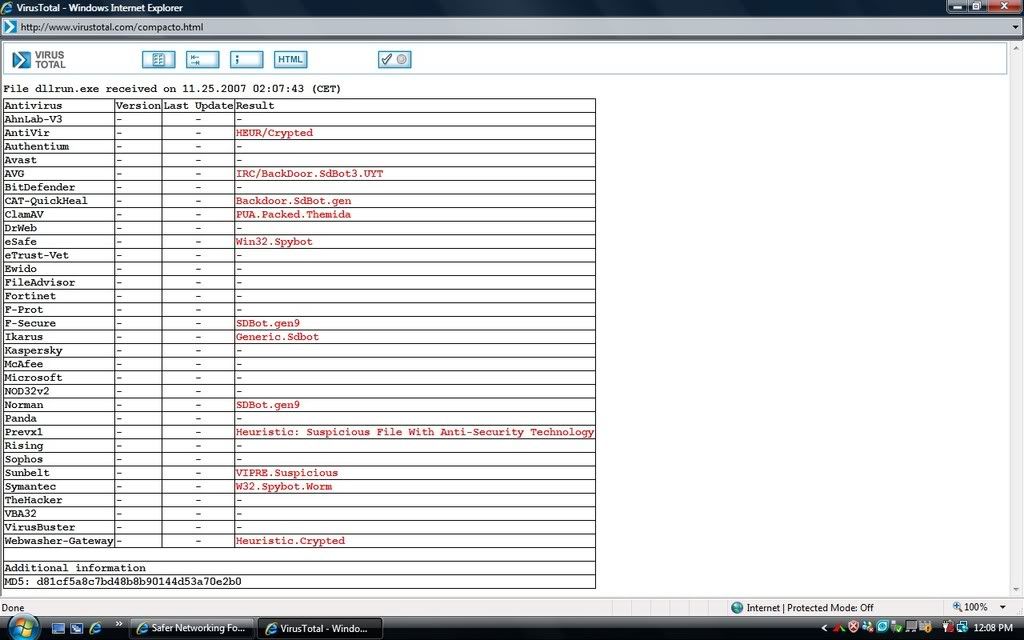Select the semicolon-separated format button

[247, 59]
